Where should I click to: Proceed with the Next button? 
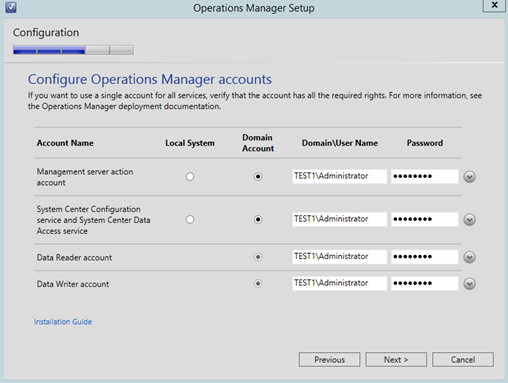pos(396,360)
